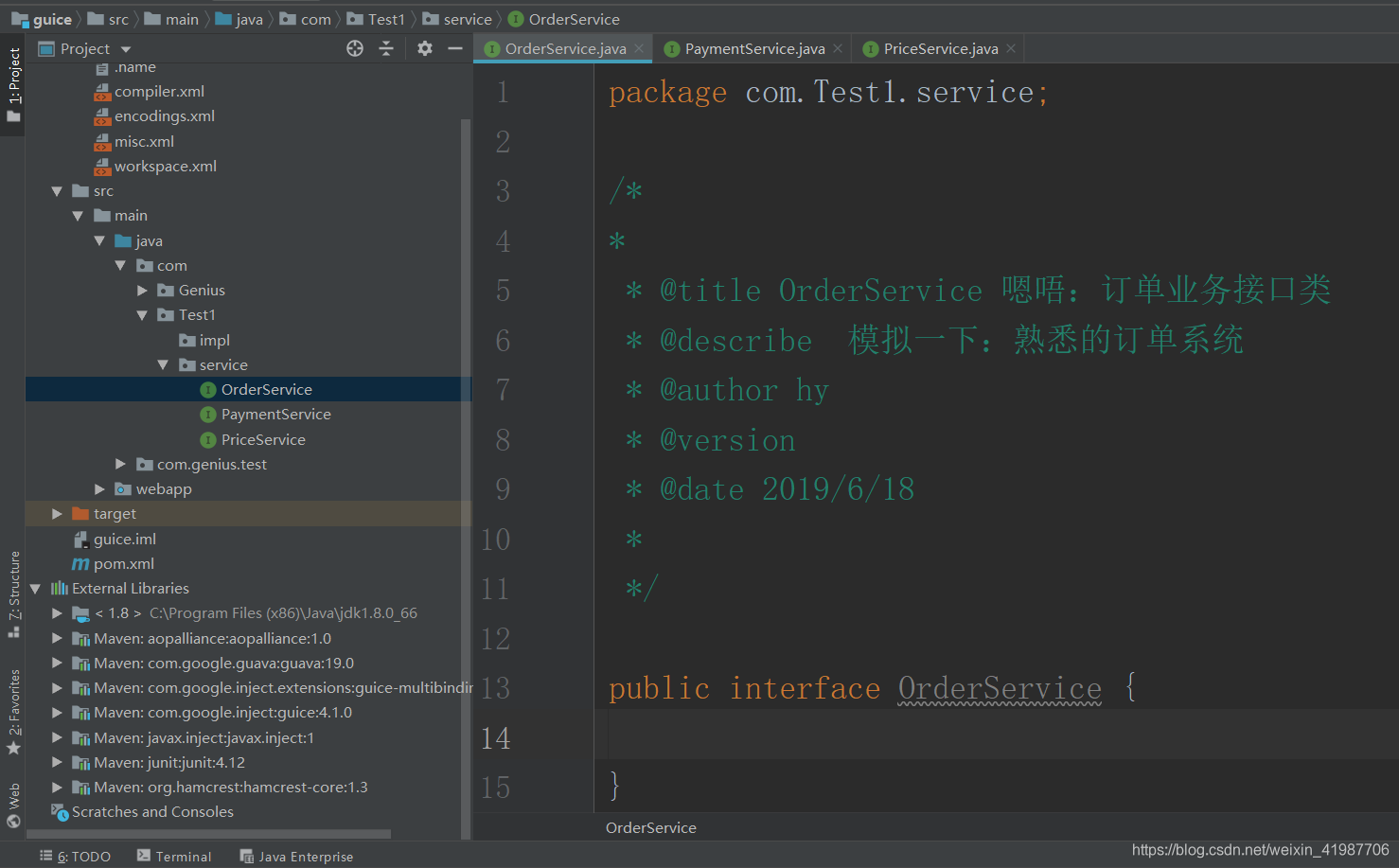Collapse the java source folder arrow
1399x868 pixels.
click(99, 240)
